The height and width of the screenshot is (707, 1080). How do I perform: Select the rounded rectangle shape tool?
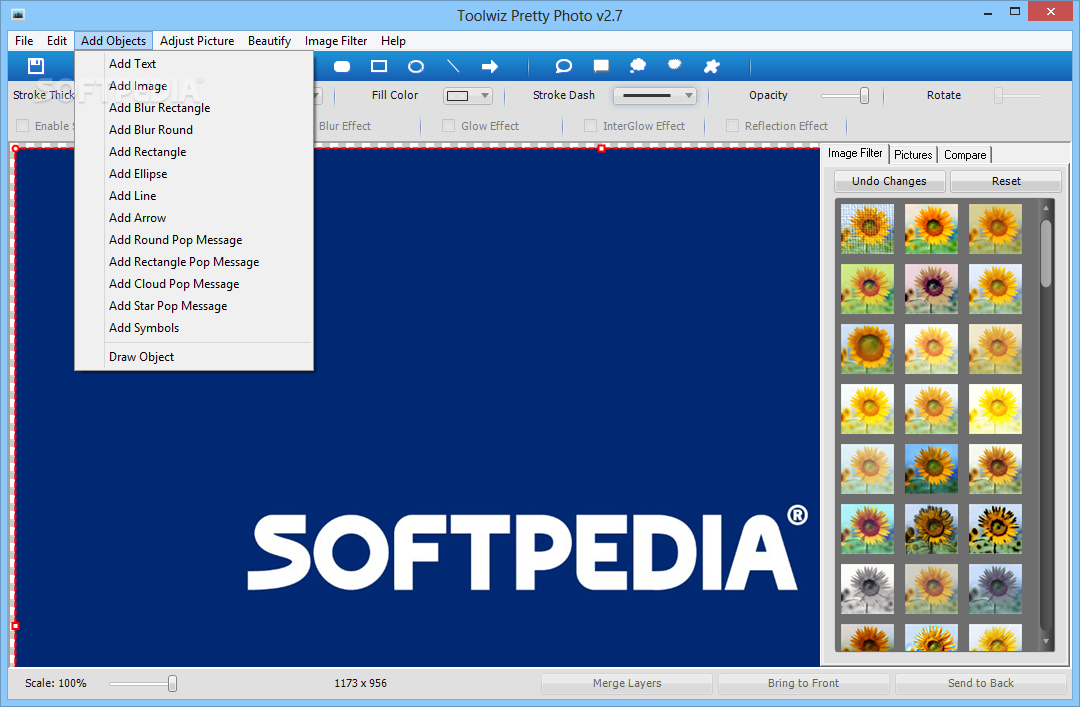pos(342,66)
